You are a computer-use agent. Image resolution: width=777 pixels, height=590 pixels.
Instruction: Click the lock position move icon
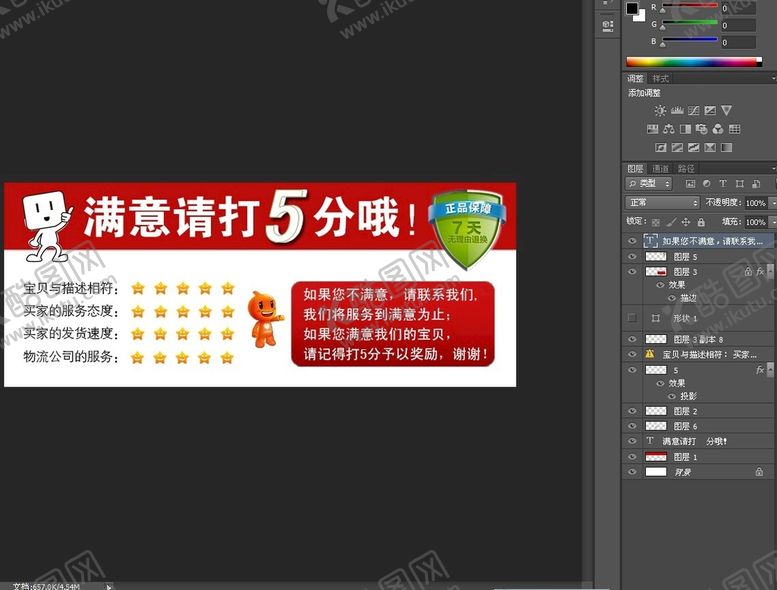pos(686,222)
